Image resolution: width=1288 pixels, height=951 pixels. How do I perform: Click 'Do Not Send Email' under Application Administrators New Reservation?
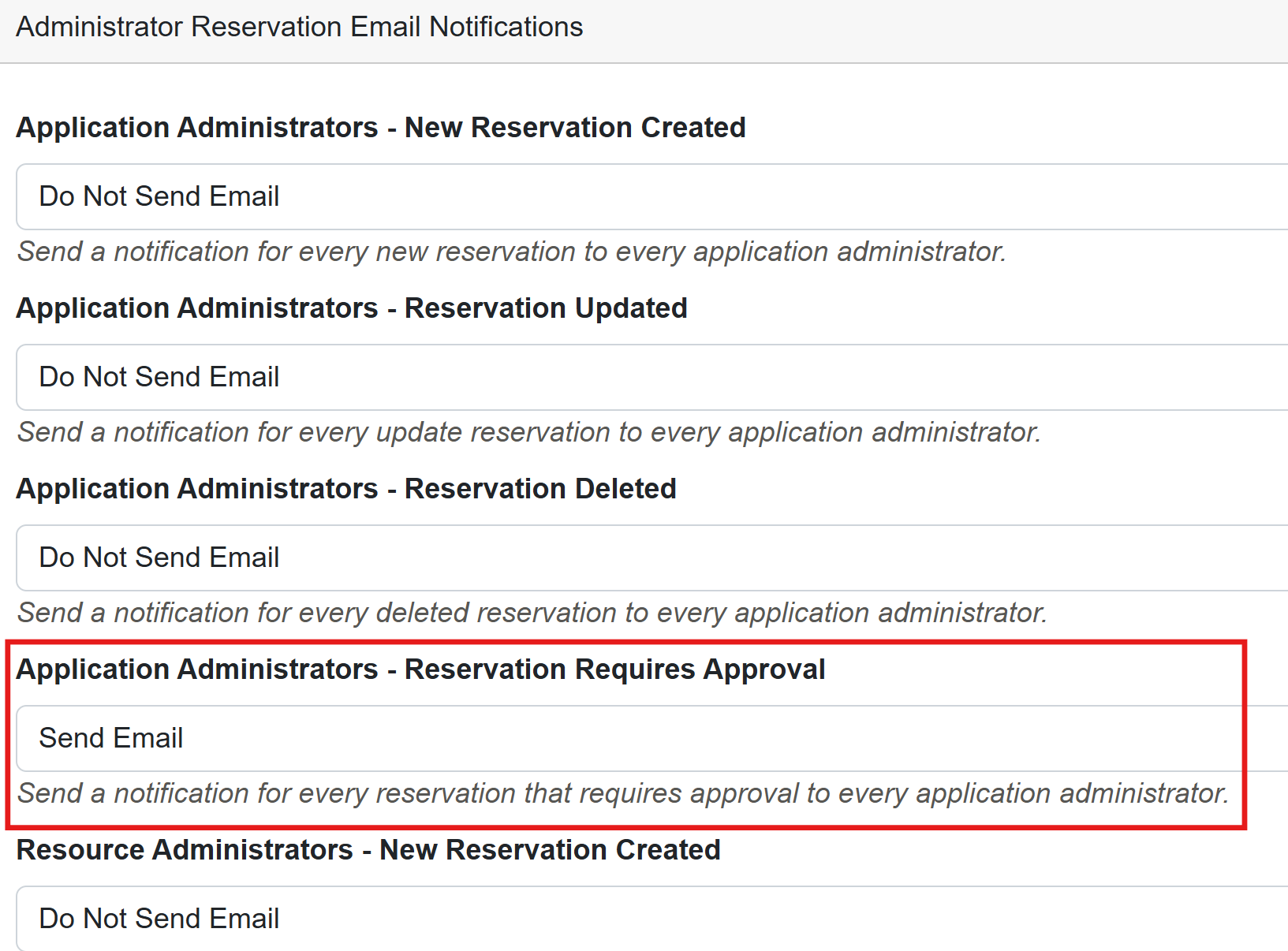(x=159, y=196)
